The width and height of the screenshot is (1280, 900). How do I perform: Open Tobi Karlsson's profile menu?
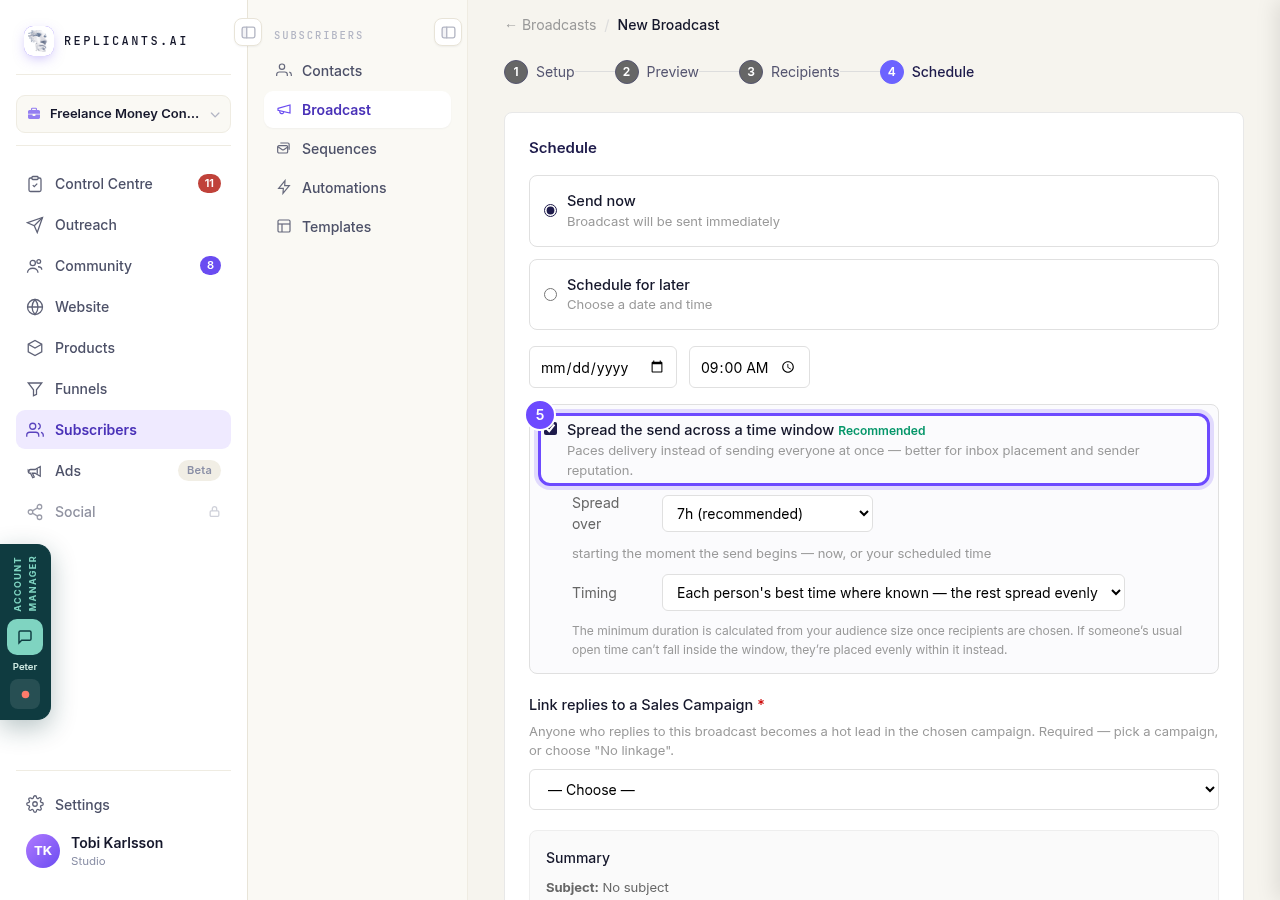[x=123, y=851]
